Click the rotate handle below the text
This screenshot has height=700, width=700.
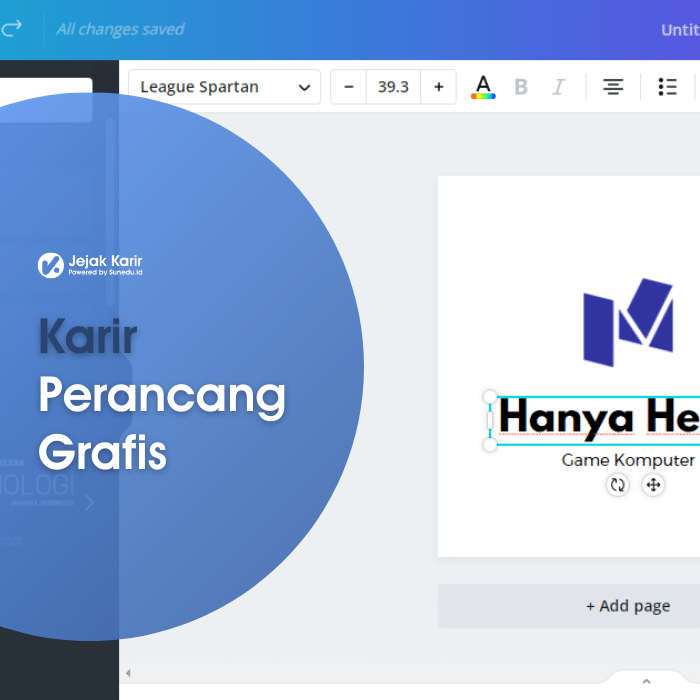point(617,485)
